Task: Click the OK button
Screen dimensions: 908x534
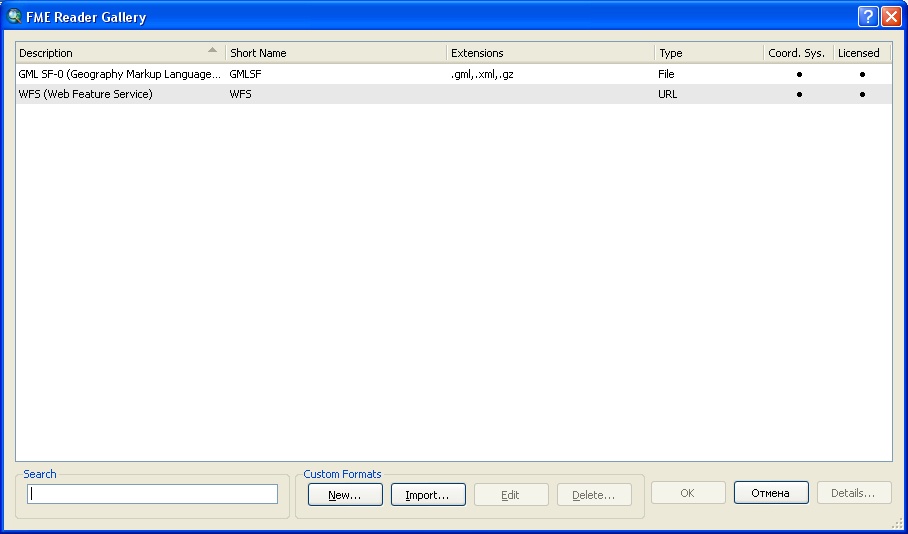Action: [688, 493]
